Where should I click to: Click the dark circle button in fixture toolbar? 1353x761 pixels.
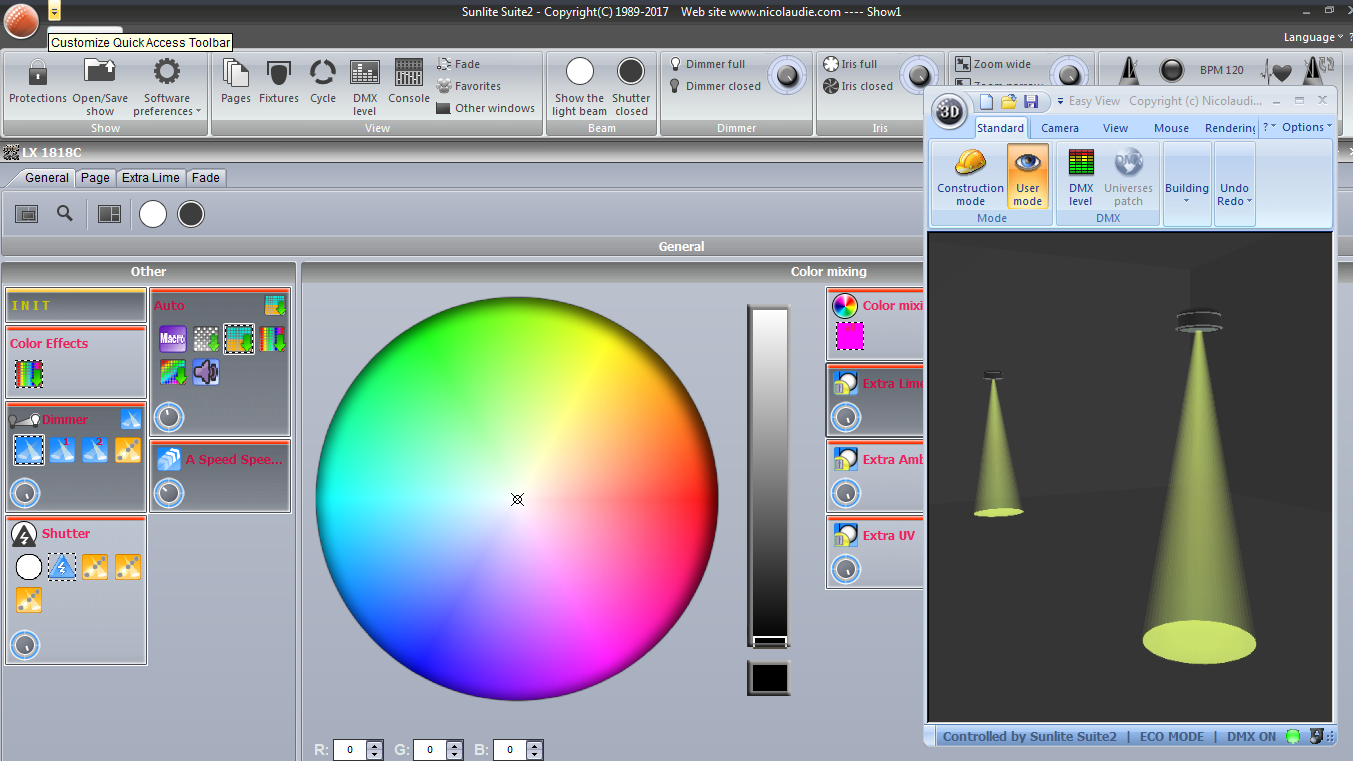point(191,214)
